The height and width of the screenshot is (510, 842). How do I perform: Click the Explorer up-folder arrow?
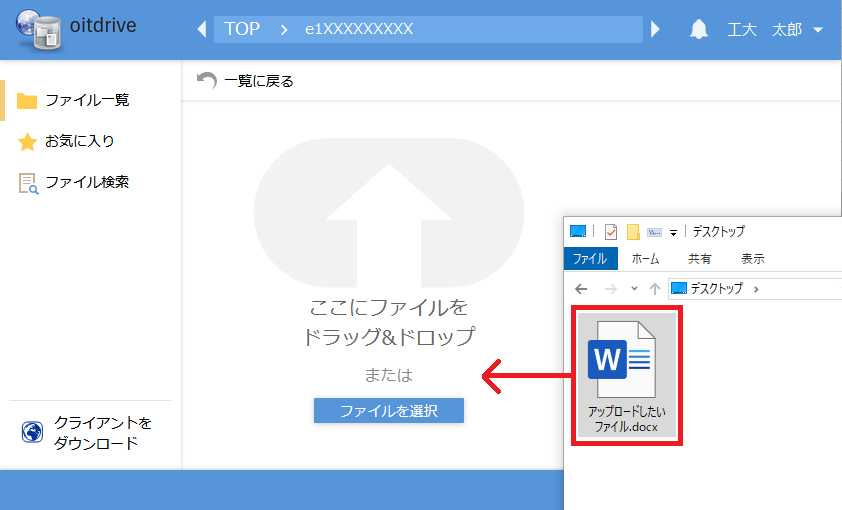[654, 289]
